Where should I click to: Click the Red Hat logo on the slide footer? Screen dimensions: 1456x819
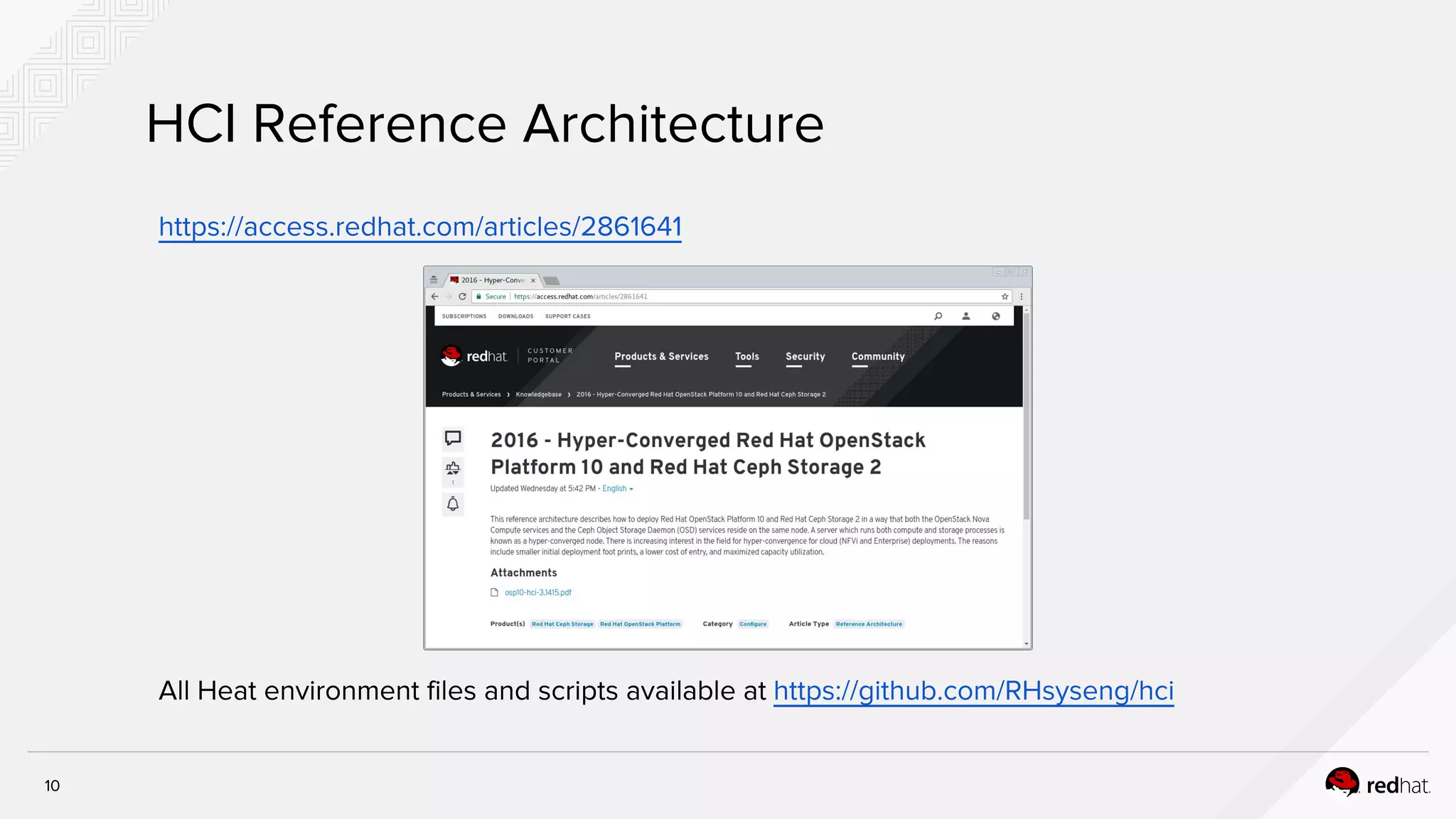[x=1378, y=784]
